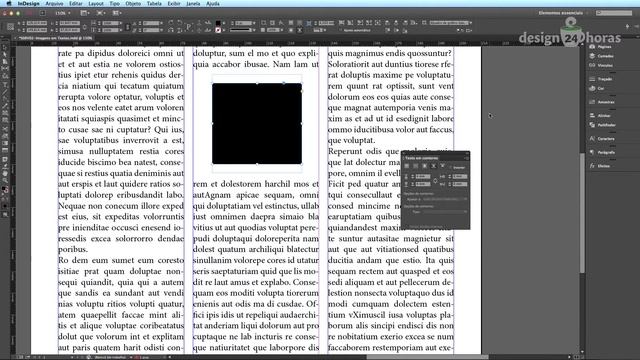640x360 pixels.
Task: Toggle the Inverter checkbox
Action: pos(457,167)
